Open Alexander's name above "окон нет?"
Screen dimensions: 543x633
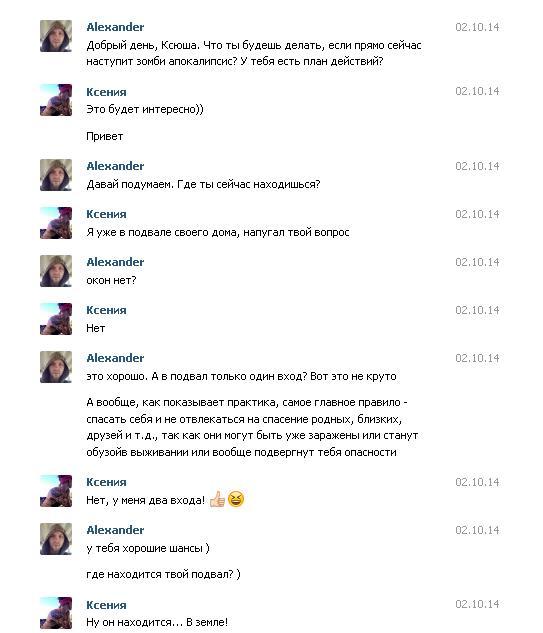[115, 262]
